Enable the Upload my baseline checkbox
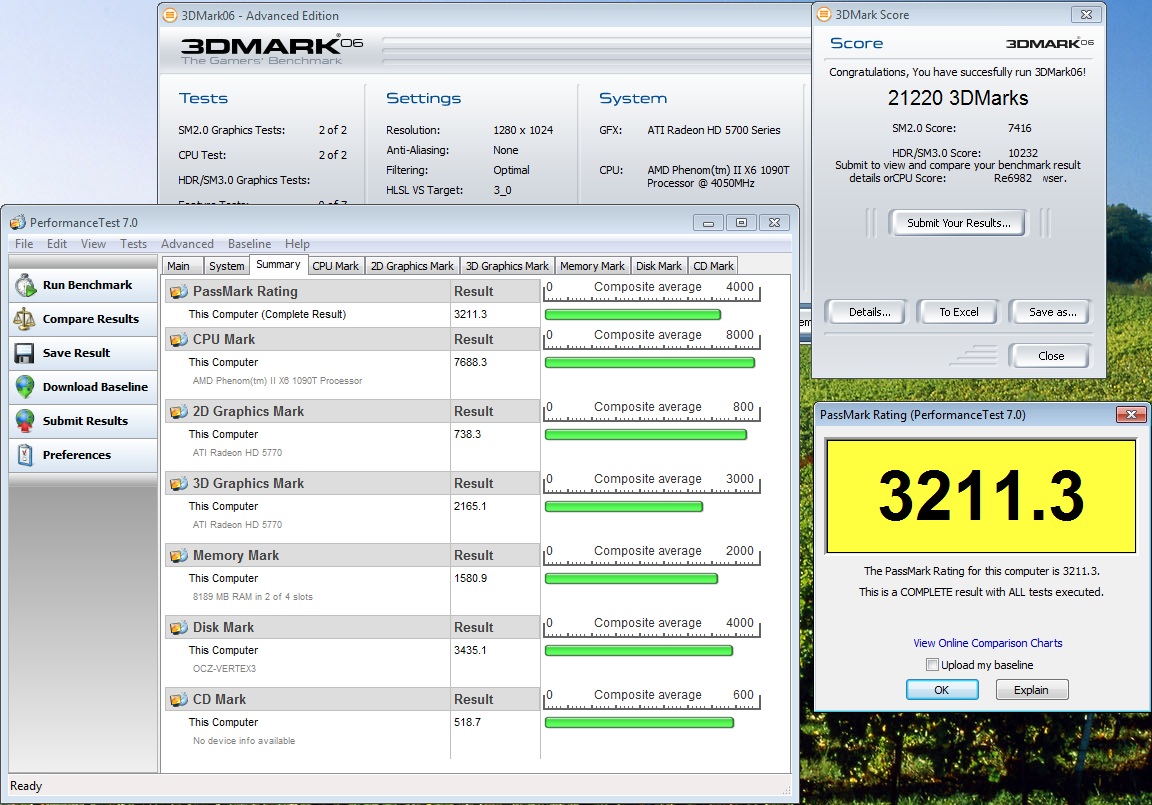1152x805 pixels. (932, 665)
